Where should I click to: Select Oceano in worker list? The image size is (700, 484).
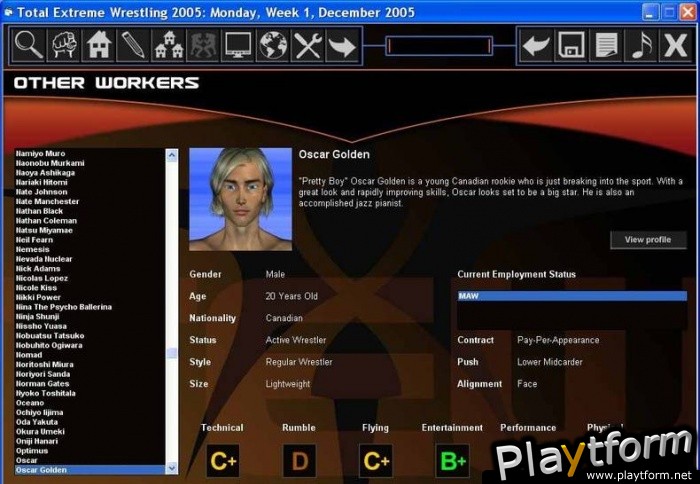point(90,403)
